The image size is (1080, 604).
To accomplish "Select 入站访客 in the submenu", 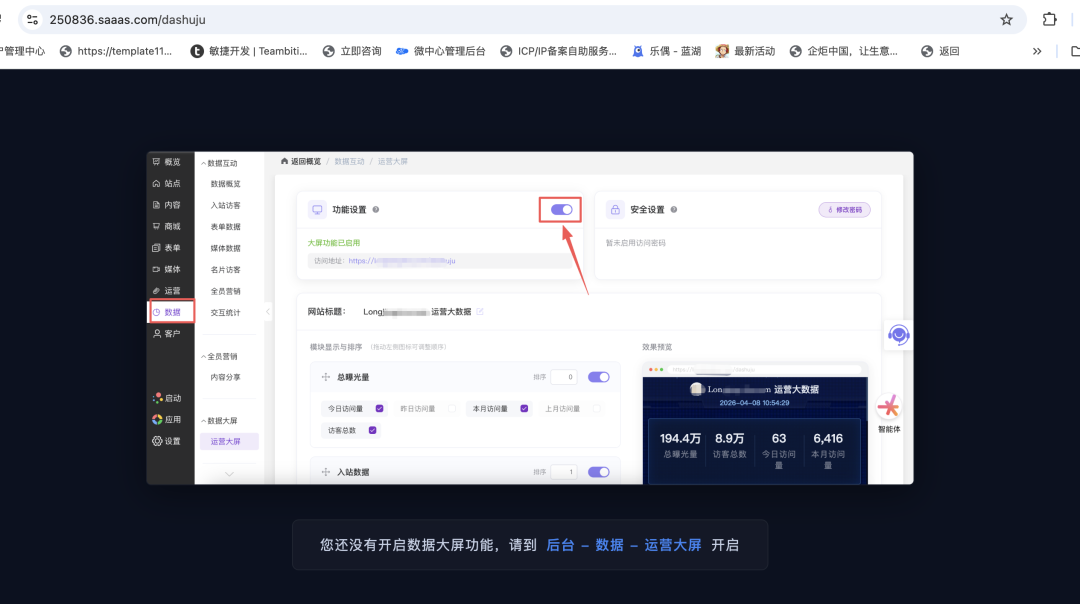I will click(x=225, y=205).
